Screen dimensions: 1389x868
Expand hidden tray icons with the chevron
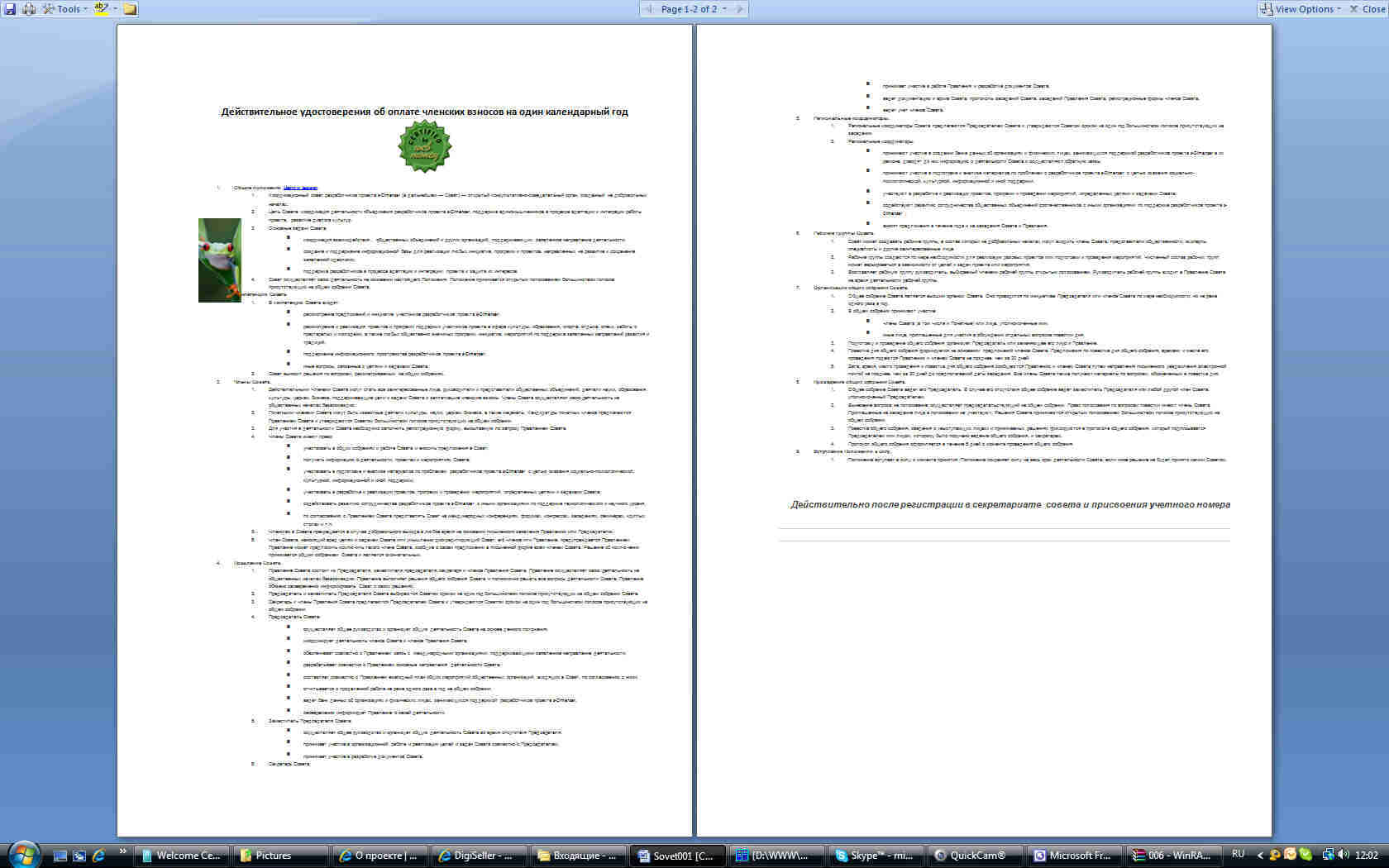click(x=1260, y=856)
